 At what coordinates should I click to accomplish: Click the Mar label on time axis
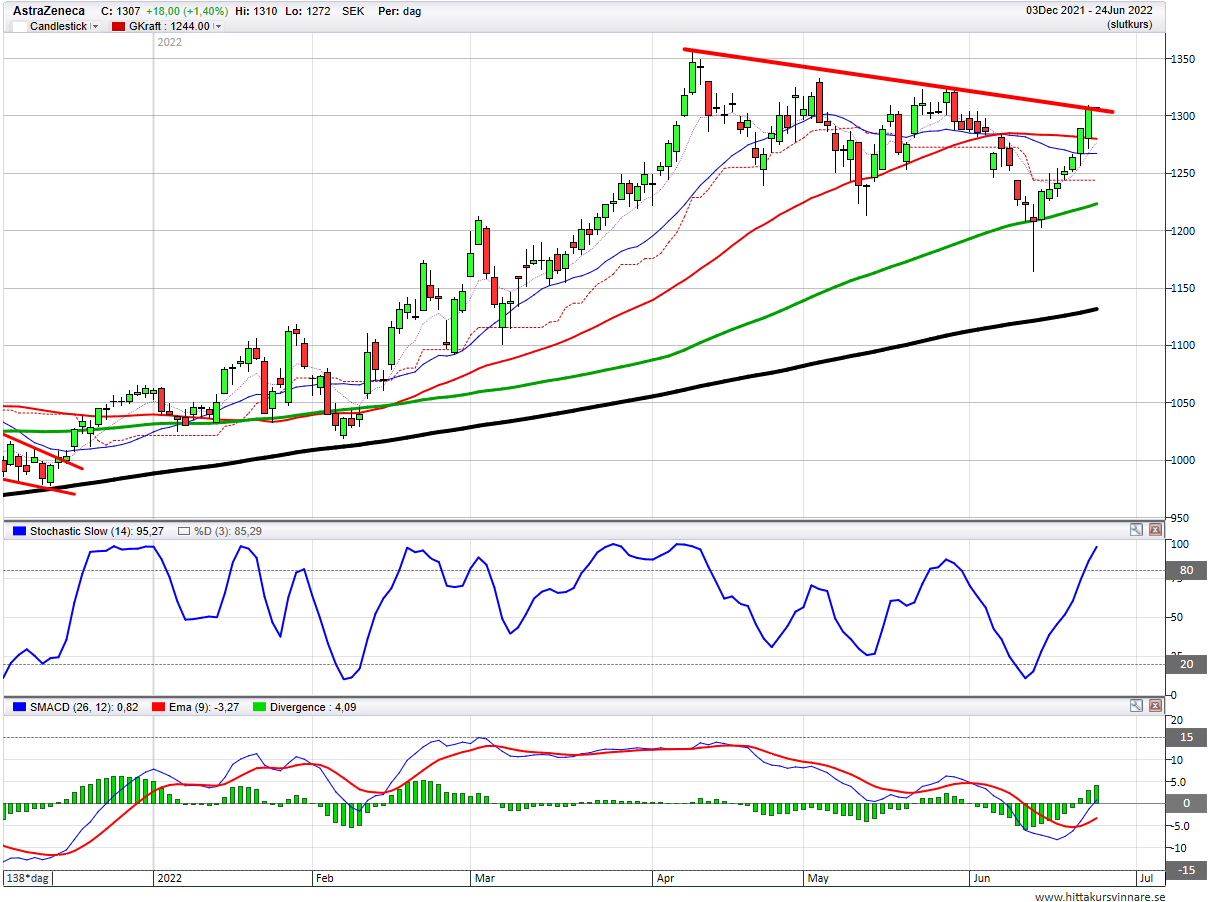tap(485, 878)
